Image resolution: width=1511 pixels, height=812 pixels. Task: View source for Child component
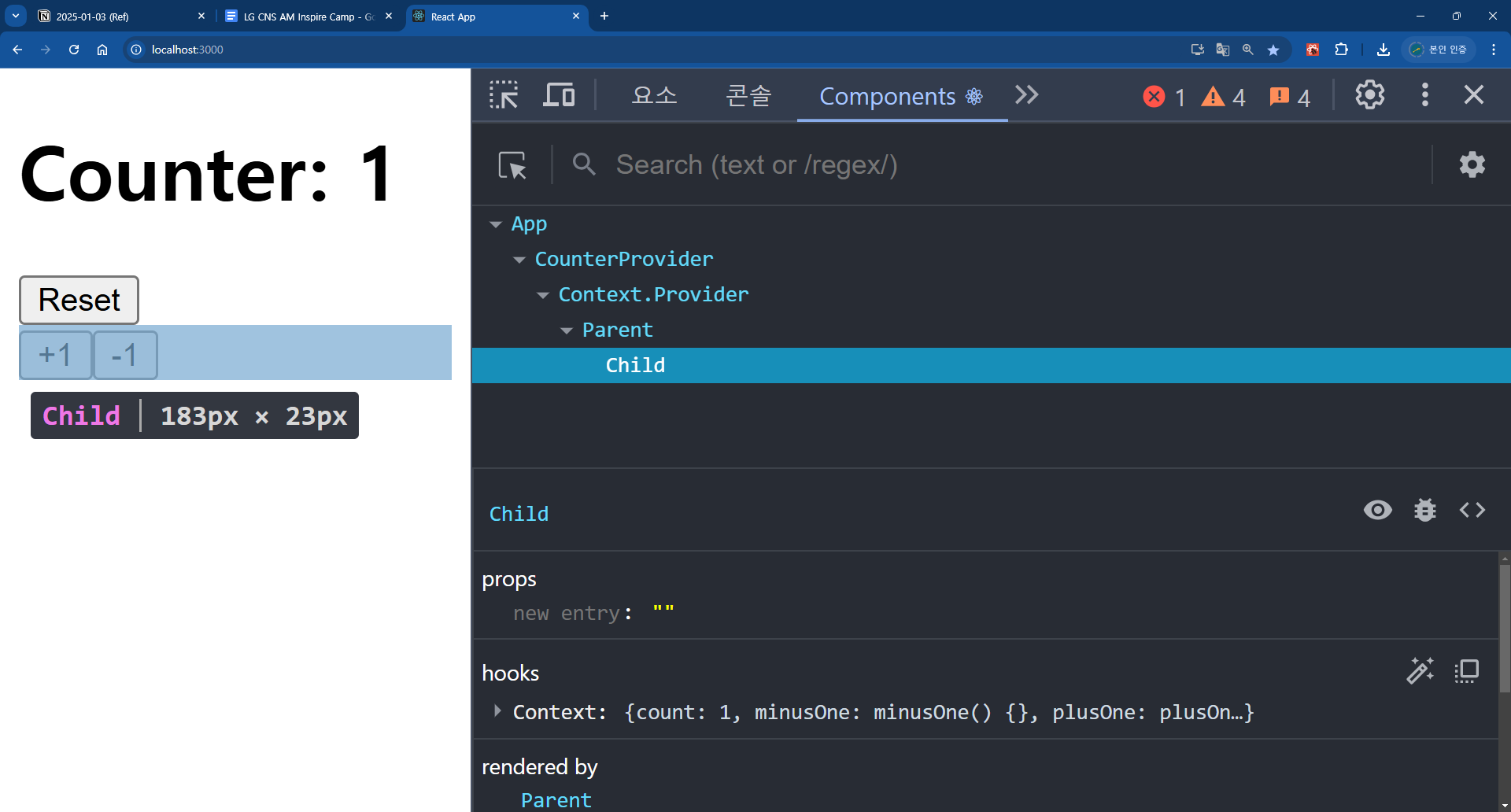pos(1472,510)
